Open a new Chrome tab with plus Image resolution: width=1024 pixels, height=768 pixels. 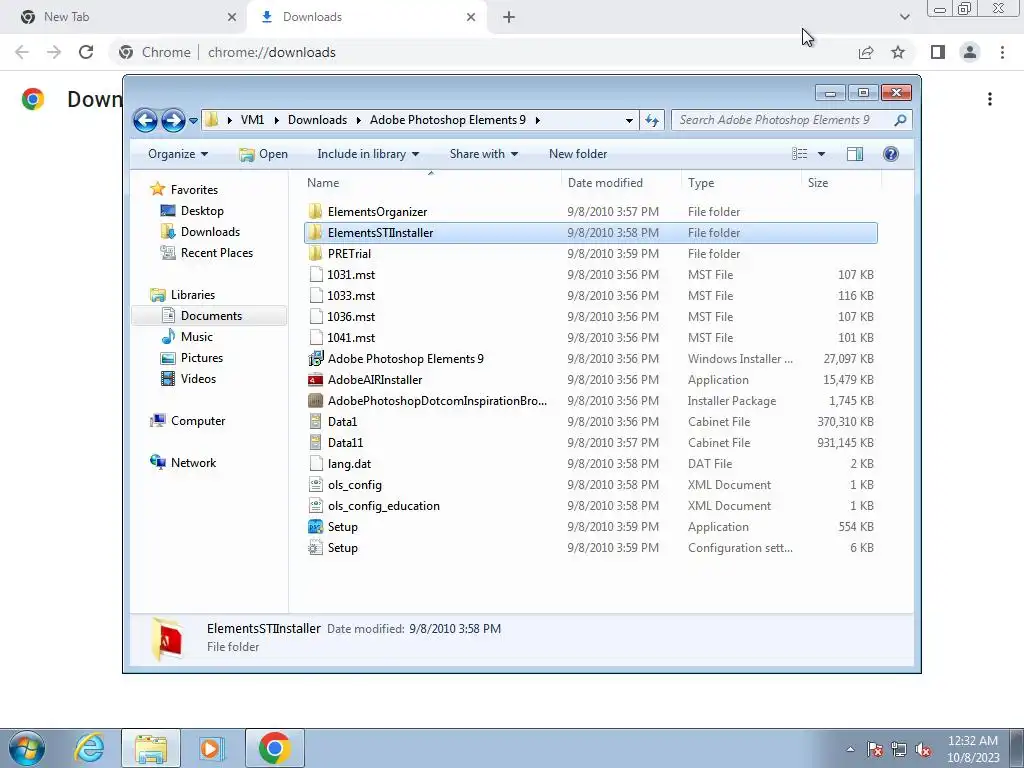click(509, 17)
